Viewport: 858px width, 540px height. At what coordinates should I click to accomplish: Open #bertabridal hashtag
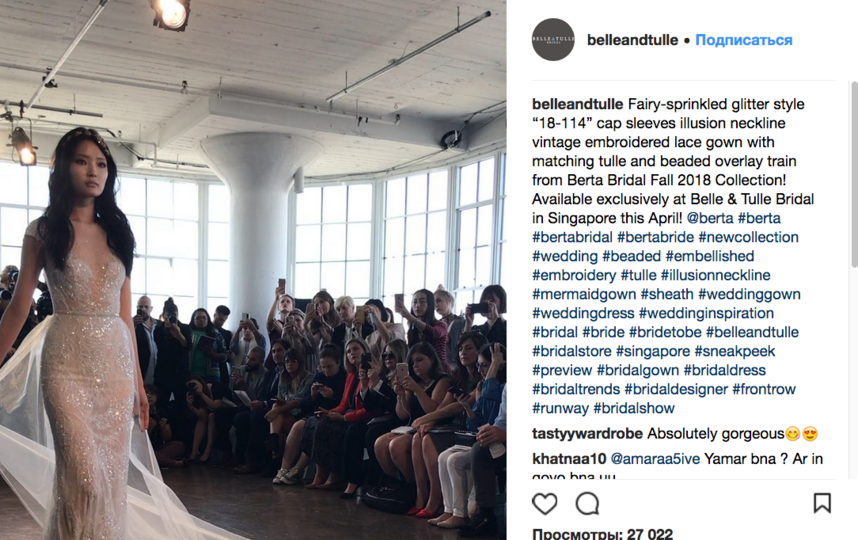pyautogui.click(x=572, y=237)
